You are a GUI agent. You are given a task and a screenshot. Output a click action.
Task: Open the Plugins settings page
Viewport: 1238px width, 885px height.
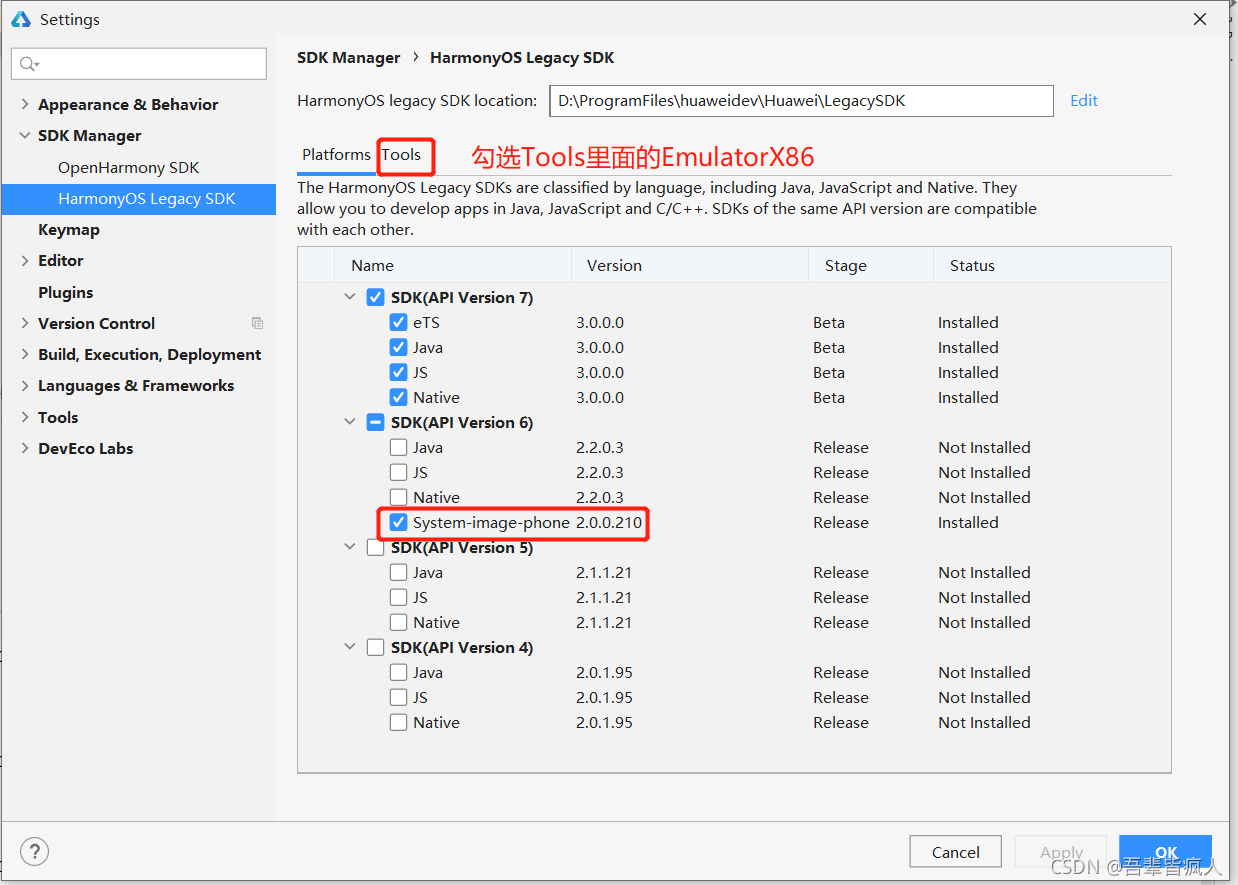(x=65, y=292)
